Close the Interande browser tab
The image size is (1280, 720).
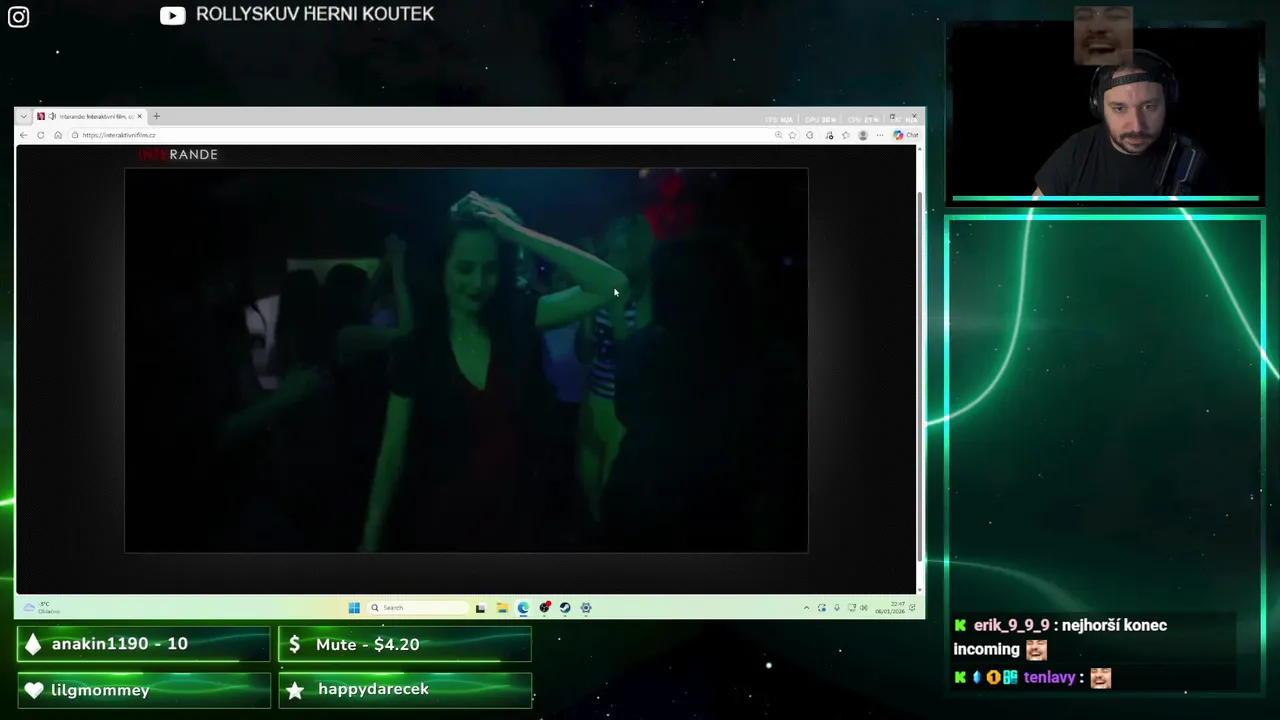(x=140, y=116)
